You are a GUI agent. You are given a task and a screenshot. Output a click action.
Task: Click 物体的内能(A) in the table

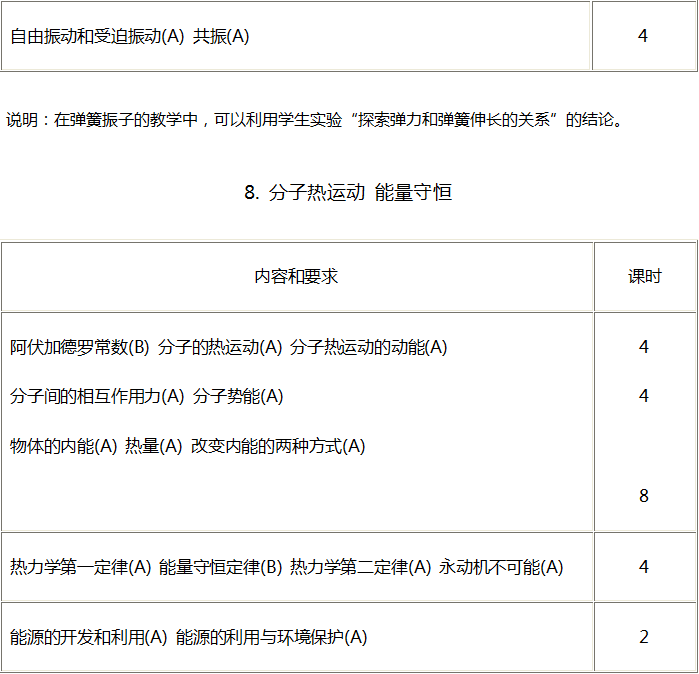point(64,446)
